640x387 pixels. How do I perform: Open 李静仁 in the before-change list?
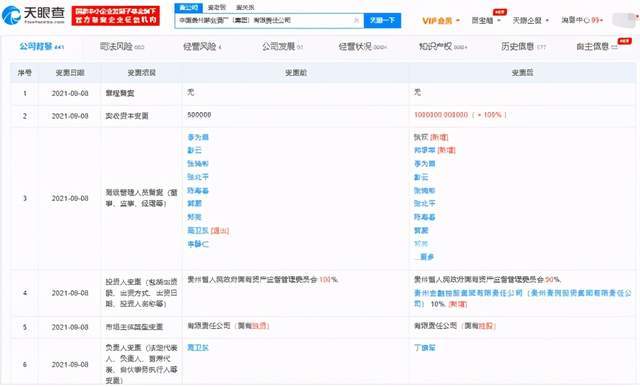[198, 244]
